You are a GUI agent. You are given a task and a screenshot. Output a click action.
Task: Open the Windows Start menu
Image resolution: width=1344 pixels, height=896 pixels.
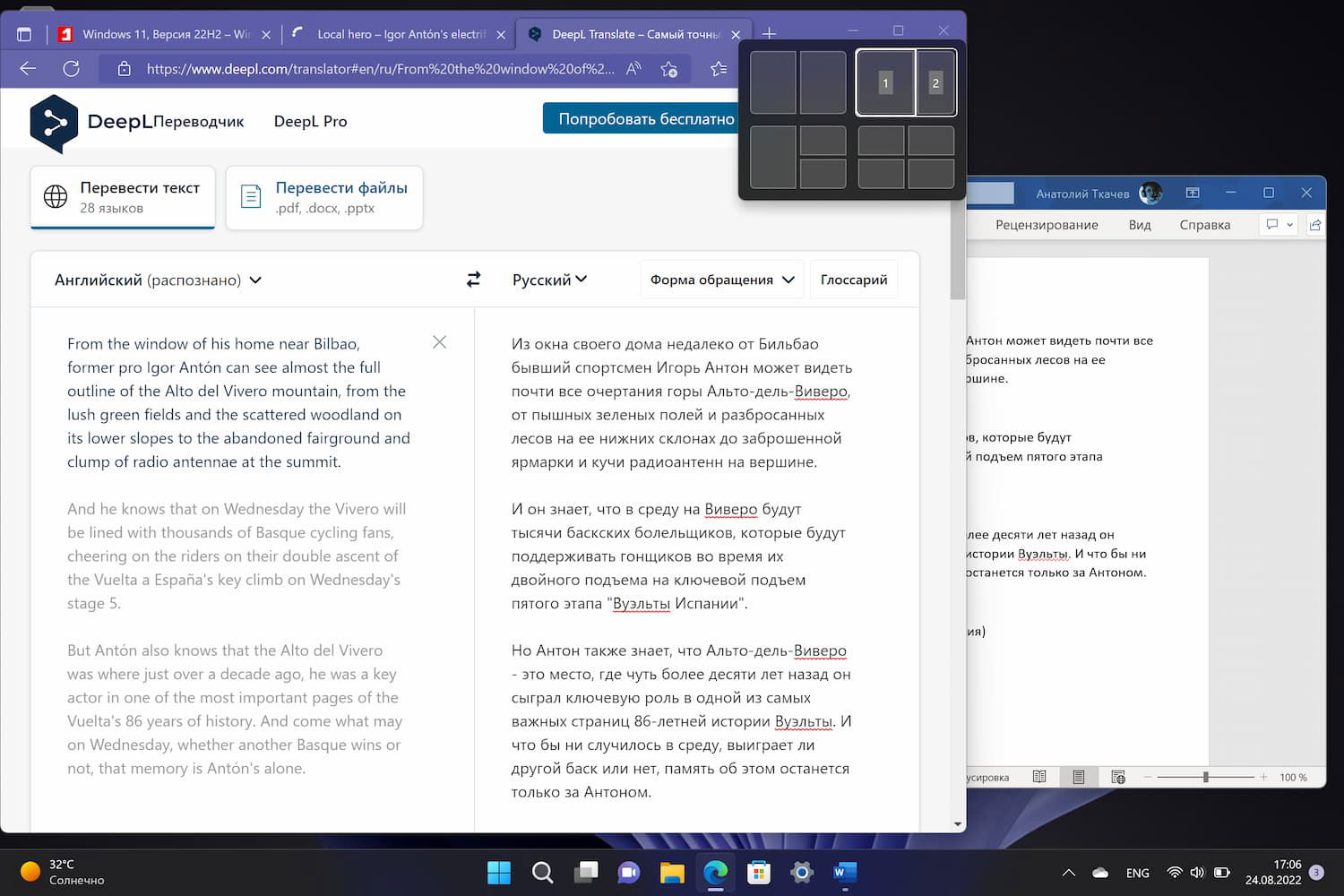click(x=498, y=872)
